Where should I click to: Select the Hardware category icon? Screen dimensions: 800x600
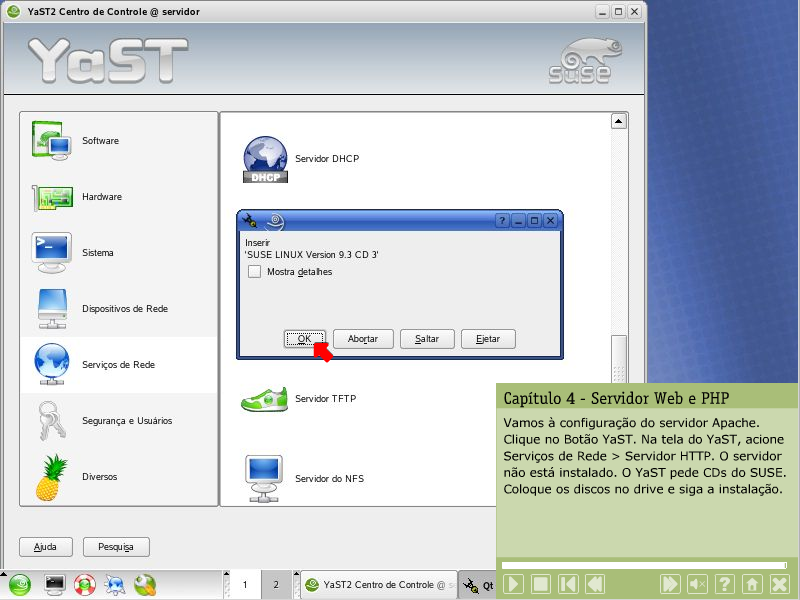[51, 197]
